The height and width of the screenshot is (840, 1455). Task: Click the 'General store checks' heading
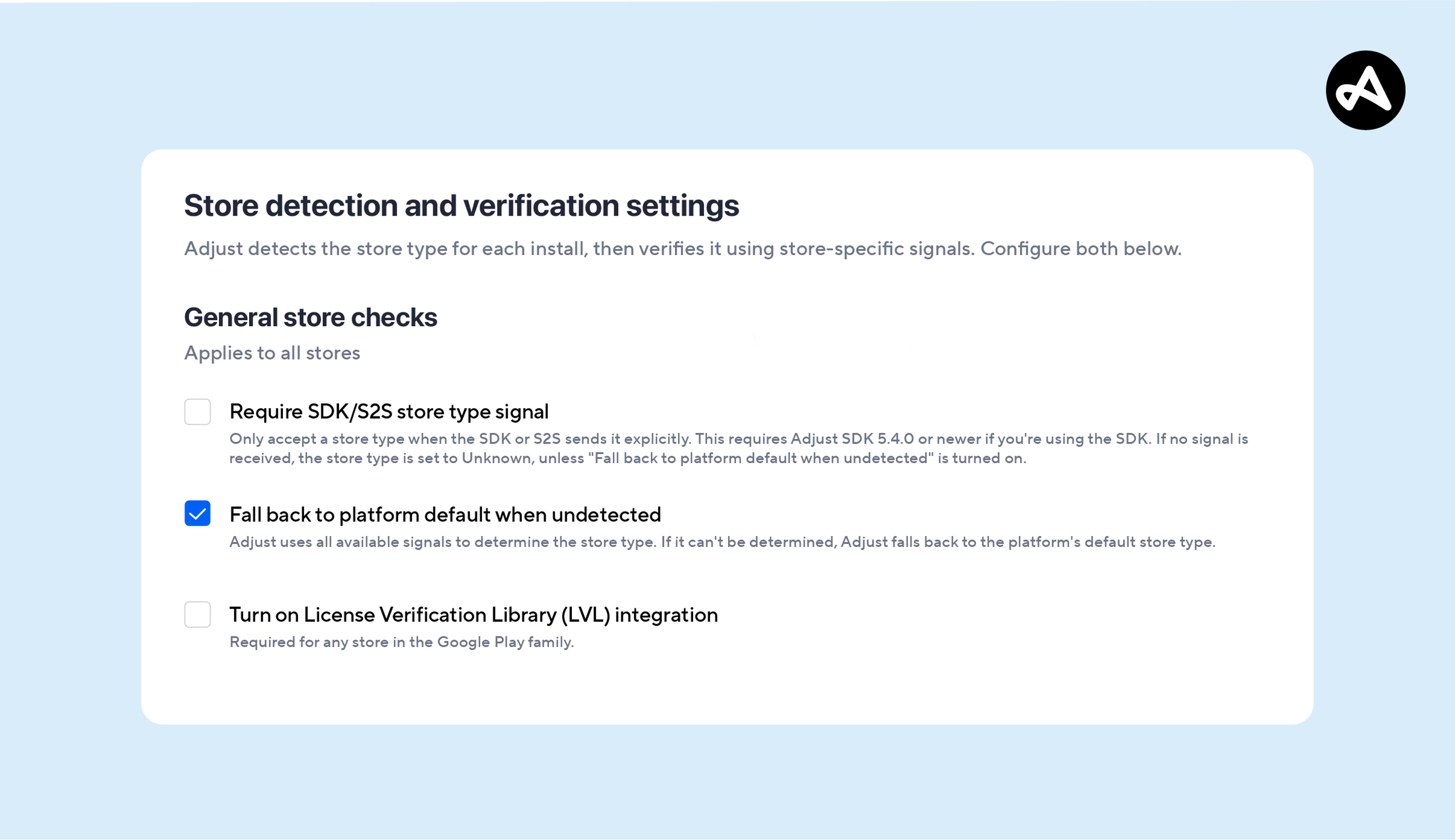(x=310, y=317)
